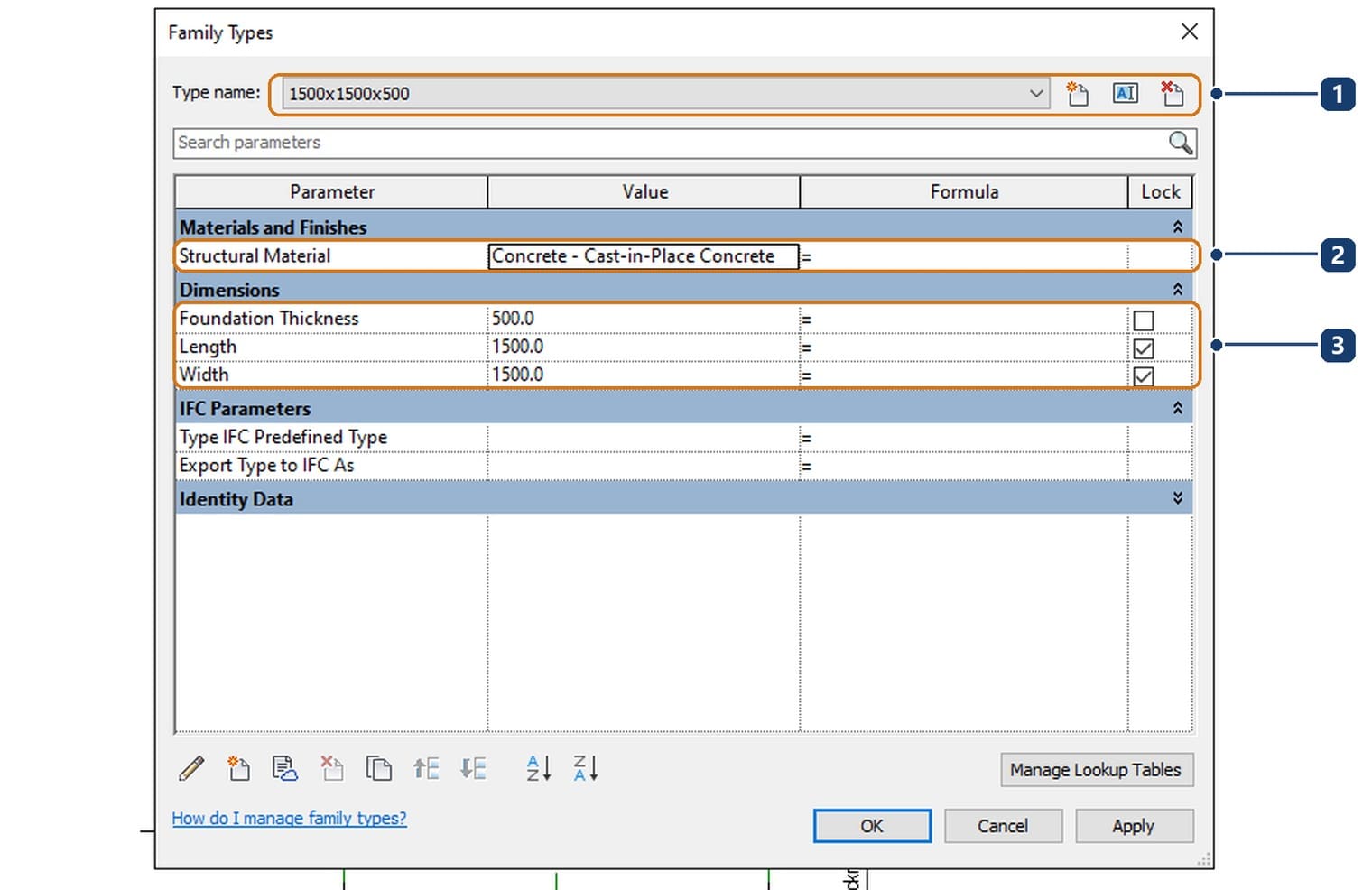
Task: Click the New Type icon beside Type name
Action: coord(1077,93)
